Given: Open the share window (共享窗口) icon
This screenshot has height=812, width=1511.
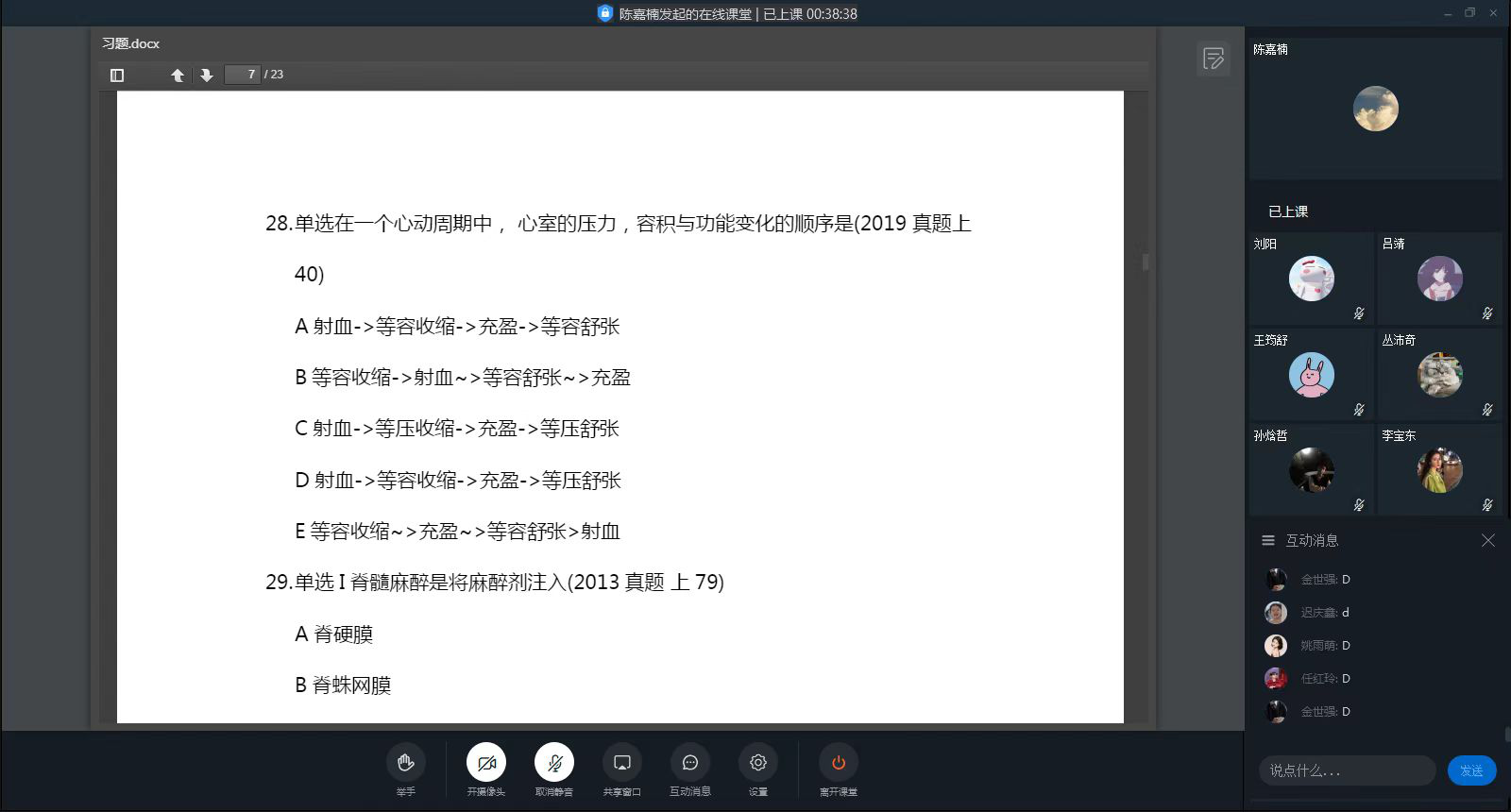Looking at the screenshot, I should click(621, 763).
